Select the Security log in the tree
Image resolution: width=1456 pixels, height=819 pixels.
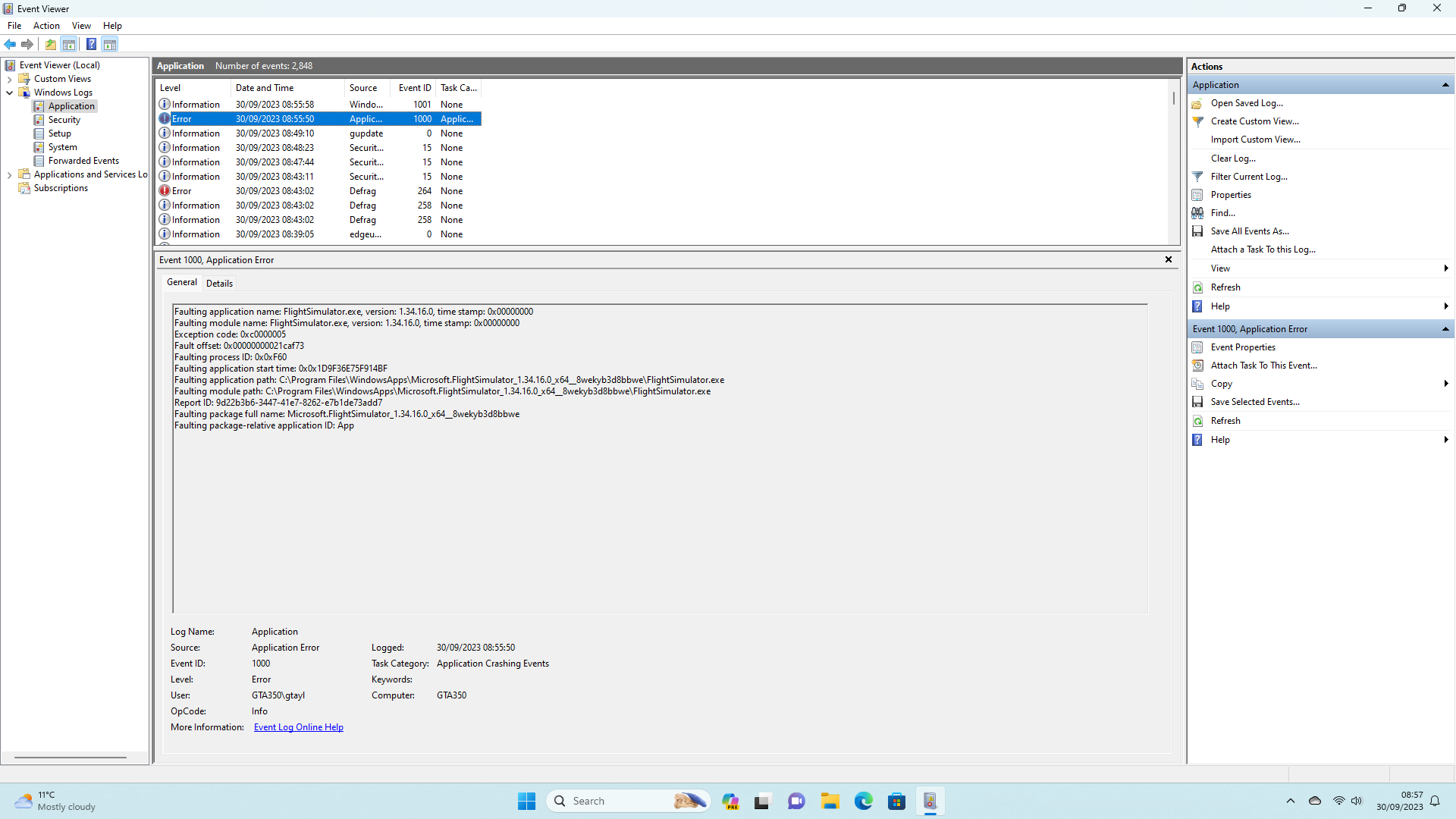click(65, 119)
